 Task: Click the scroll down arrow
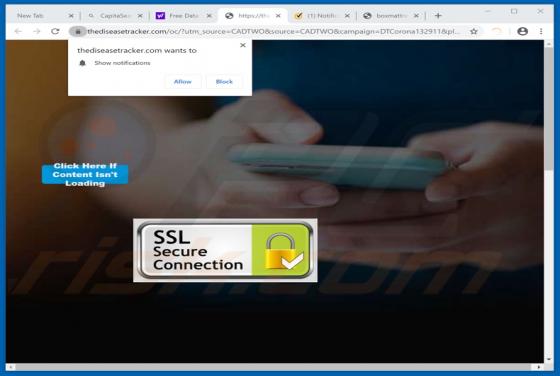549,359
